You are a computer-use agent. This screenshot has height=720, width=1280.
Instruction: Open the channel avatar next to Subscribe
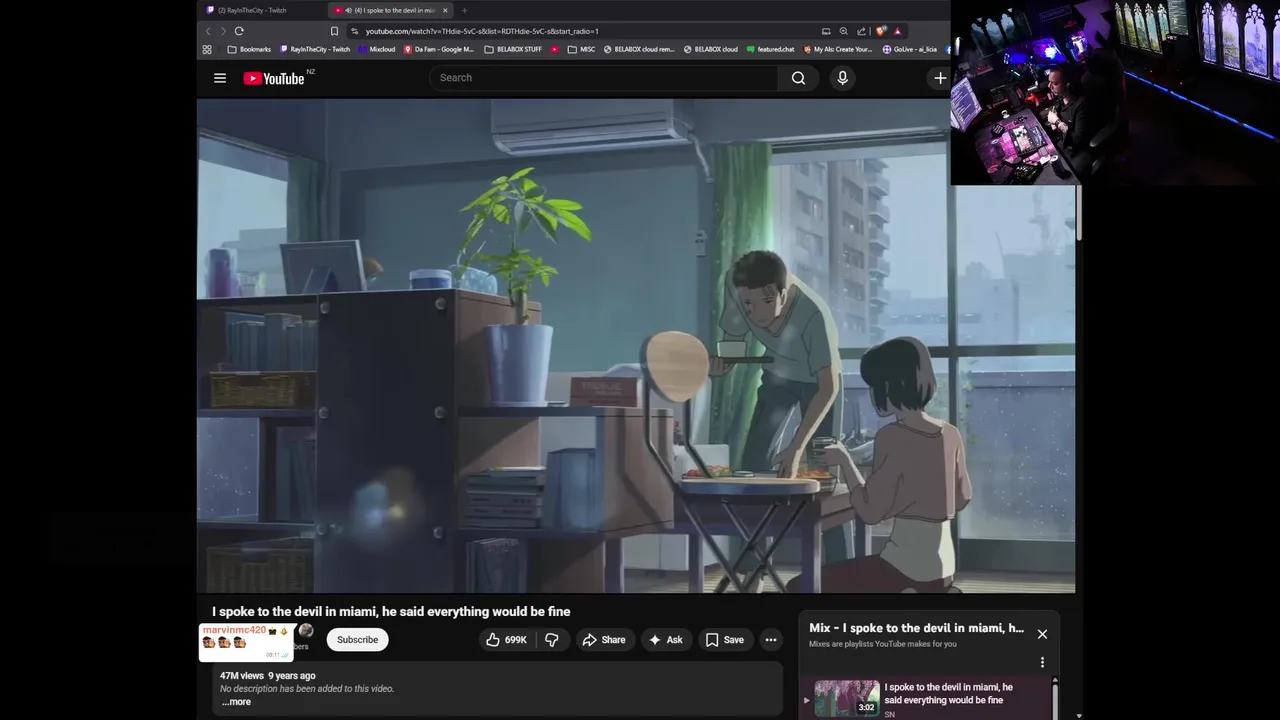coord(306,631)
